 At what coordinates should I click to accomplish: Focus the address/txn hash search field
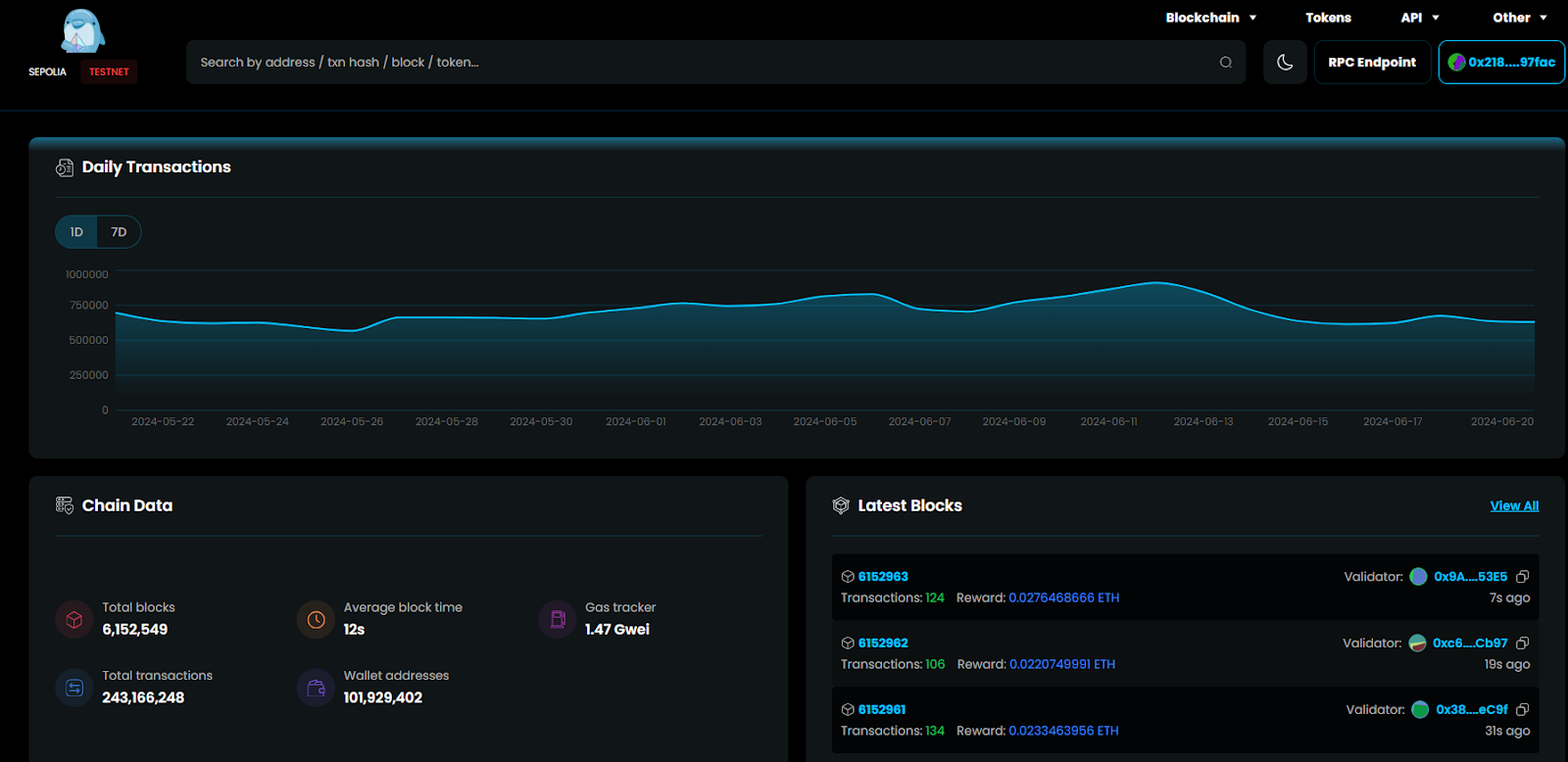[x=686, y=63]
